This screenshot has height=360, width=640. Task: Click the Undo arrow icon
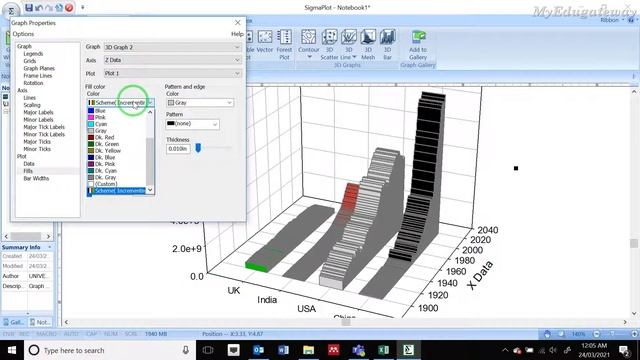click(39, 7)
